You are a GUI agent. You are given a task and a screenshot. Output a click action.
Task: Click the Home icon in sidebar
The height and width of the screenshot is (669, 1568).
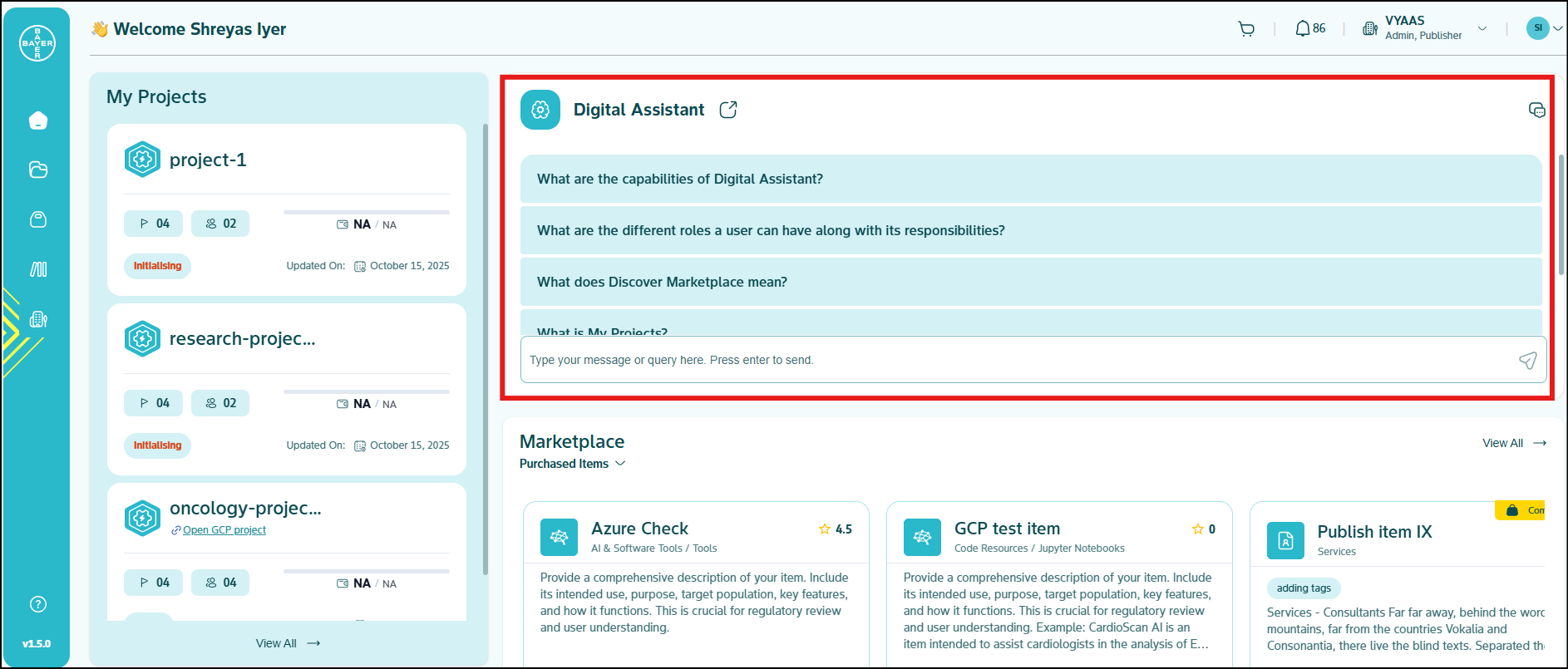coord(37,121)
